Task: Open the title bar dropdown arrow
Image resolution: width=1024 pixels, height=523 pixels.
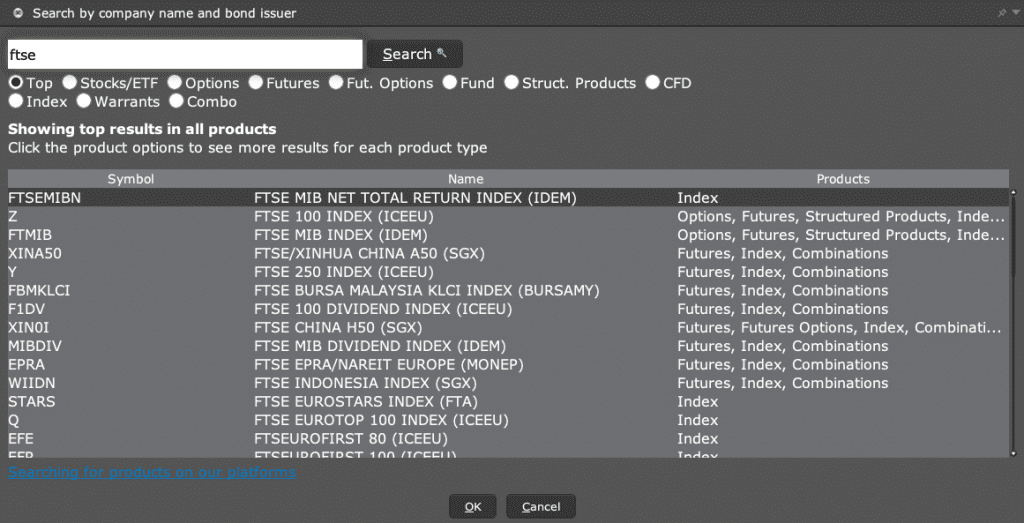Action: (1015, 13)
